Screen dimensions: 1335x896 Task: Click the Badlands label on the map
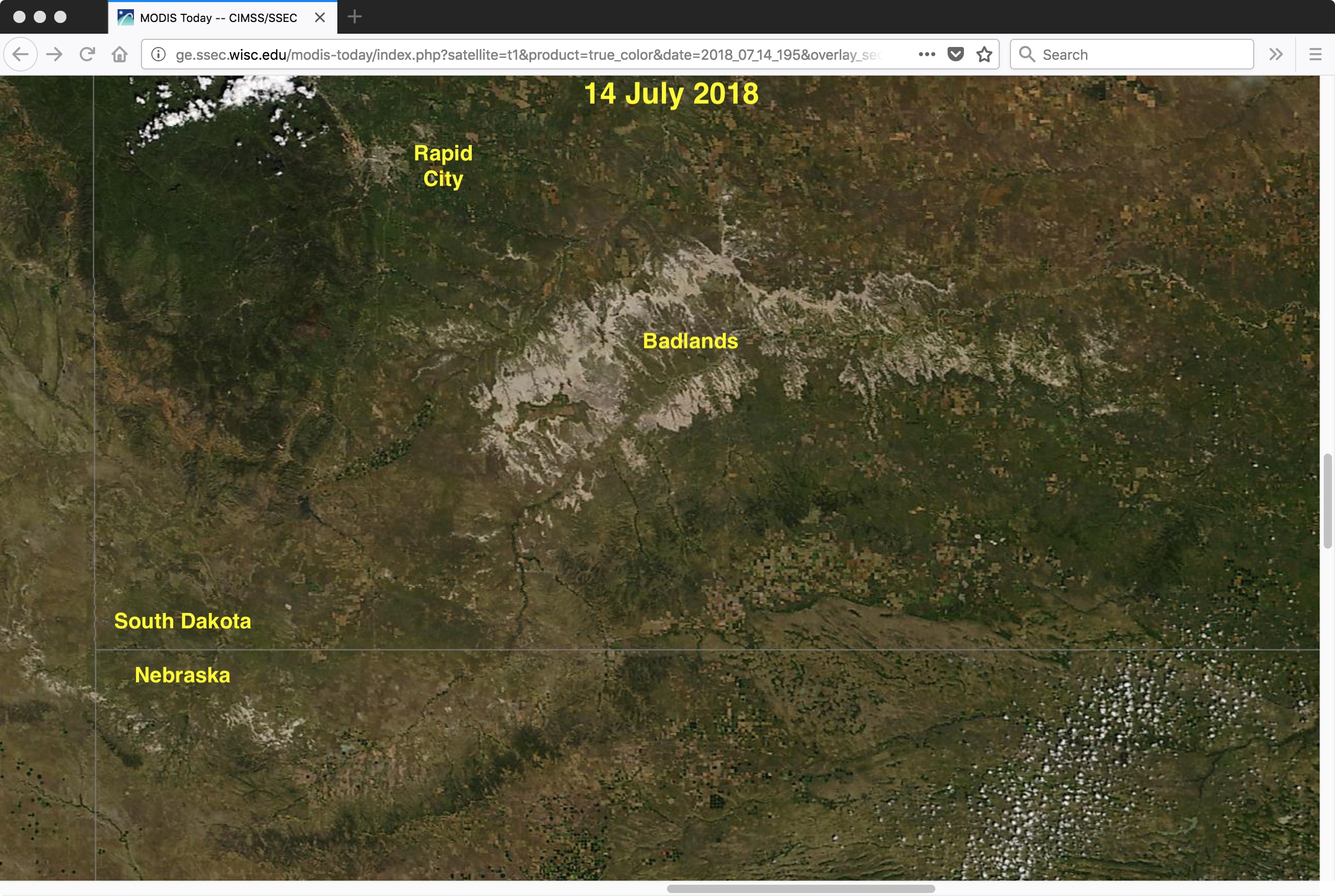(x=690, y=341)
